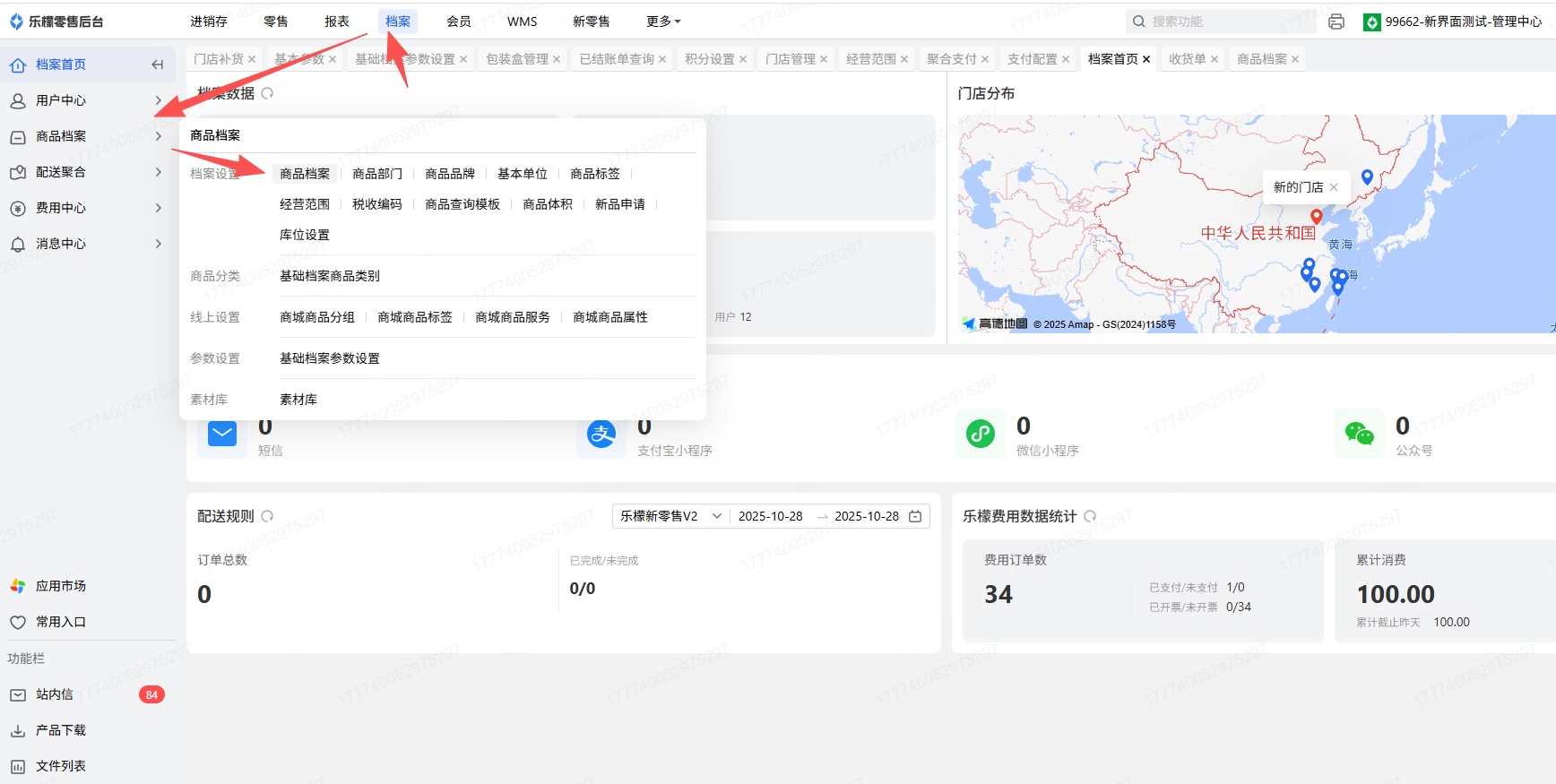The image size is (1556, 784).
Task: Open the 进销存 top menu
Action: click(x=209, y=22)
